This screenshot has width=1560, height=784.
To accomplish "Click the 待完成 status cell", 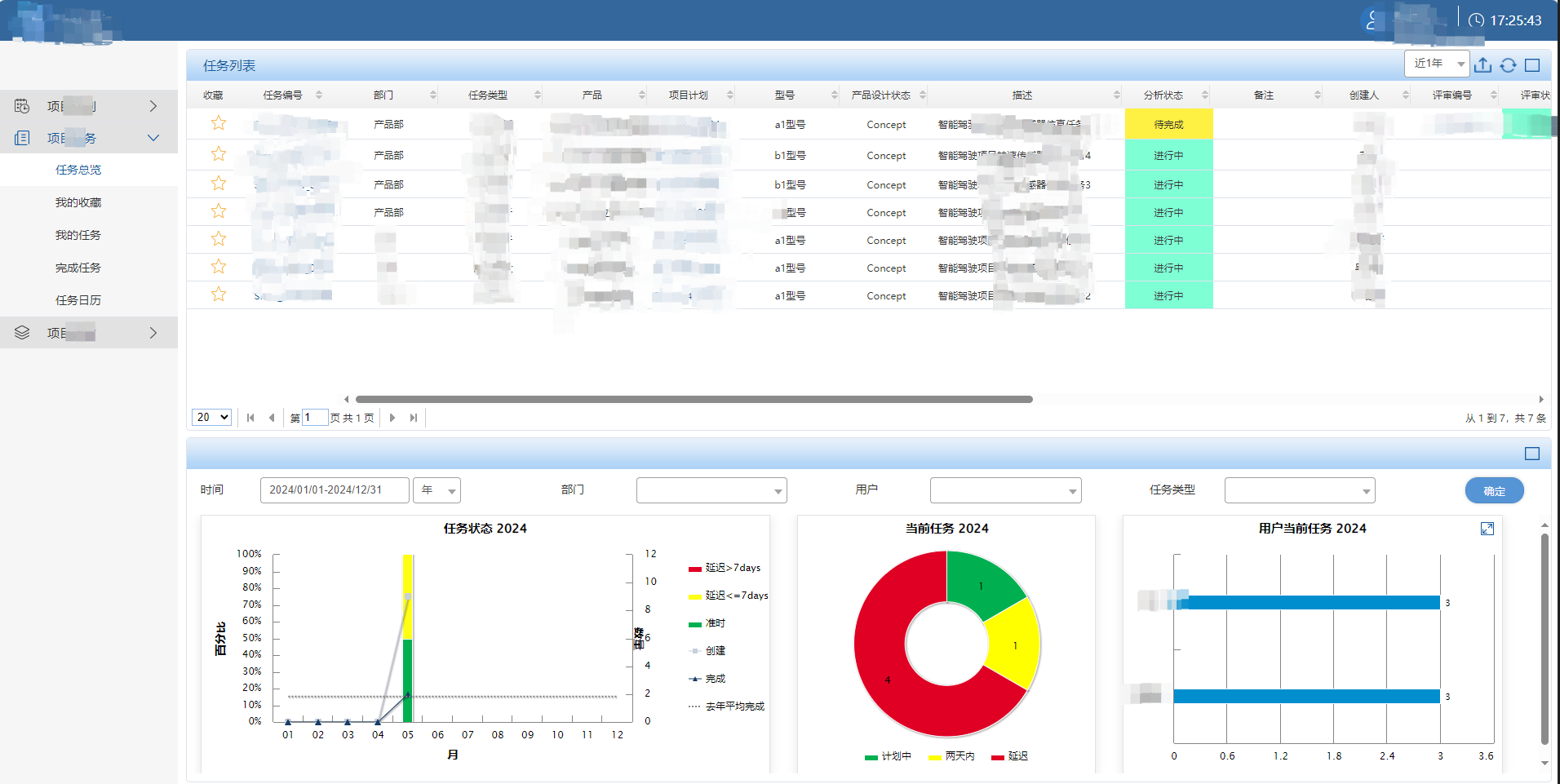I will (x=1168, y=124).
